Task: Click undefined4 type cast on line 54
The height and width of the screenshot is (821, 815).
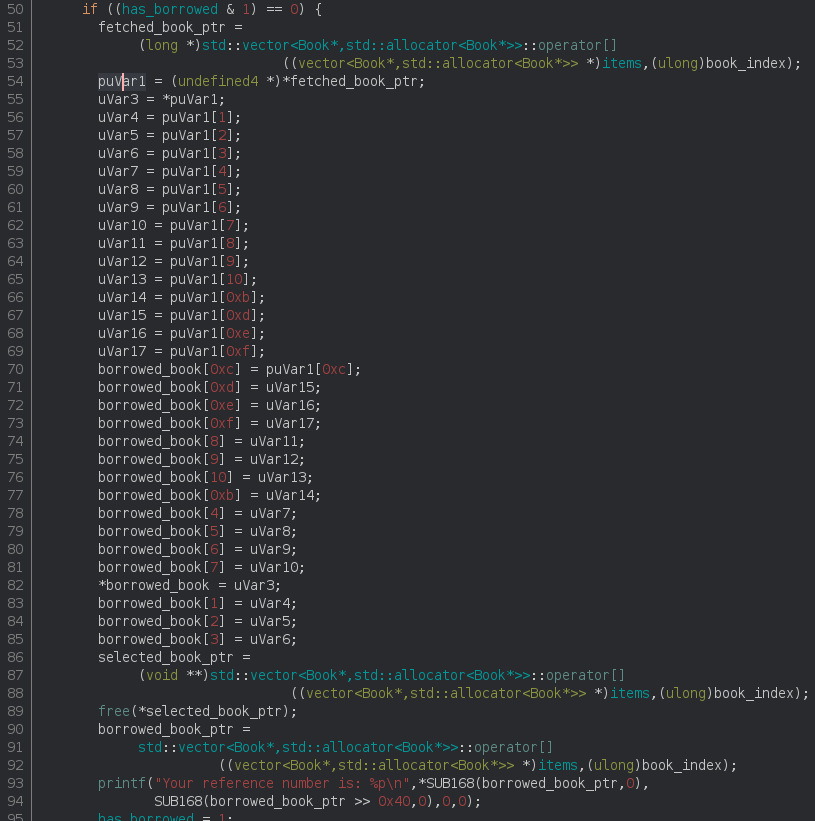Action: 218,81
